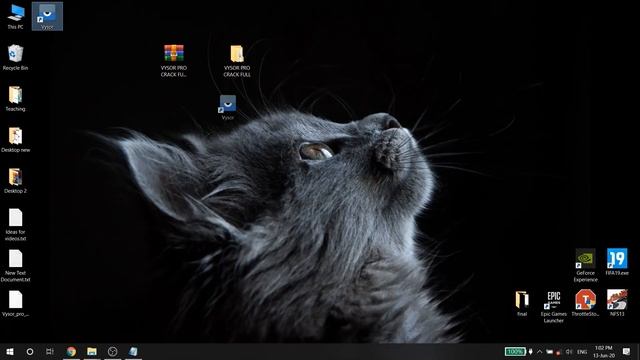Select the Recycle Bin icon

coord(16,58)
